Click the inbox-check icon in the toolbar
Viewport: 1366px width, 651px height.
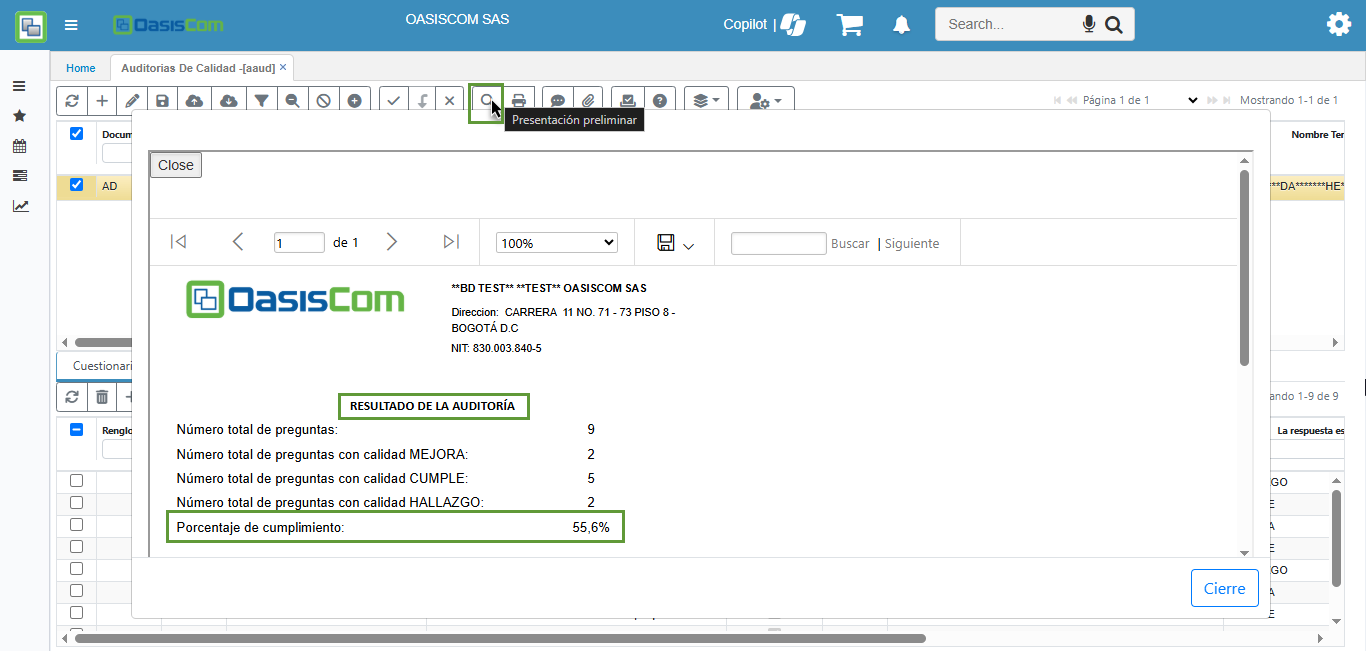[628, 100]
